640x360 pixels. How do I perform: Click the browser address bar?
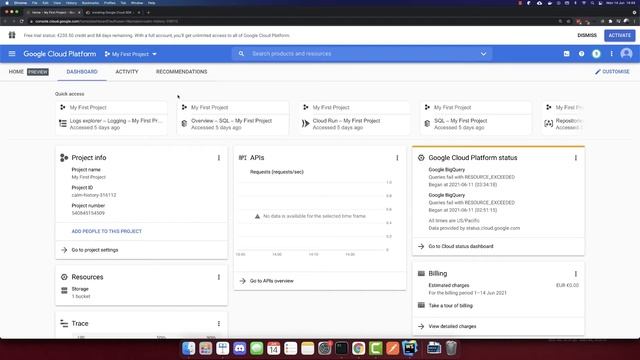click(286, 21)
